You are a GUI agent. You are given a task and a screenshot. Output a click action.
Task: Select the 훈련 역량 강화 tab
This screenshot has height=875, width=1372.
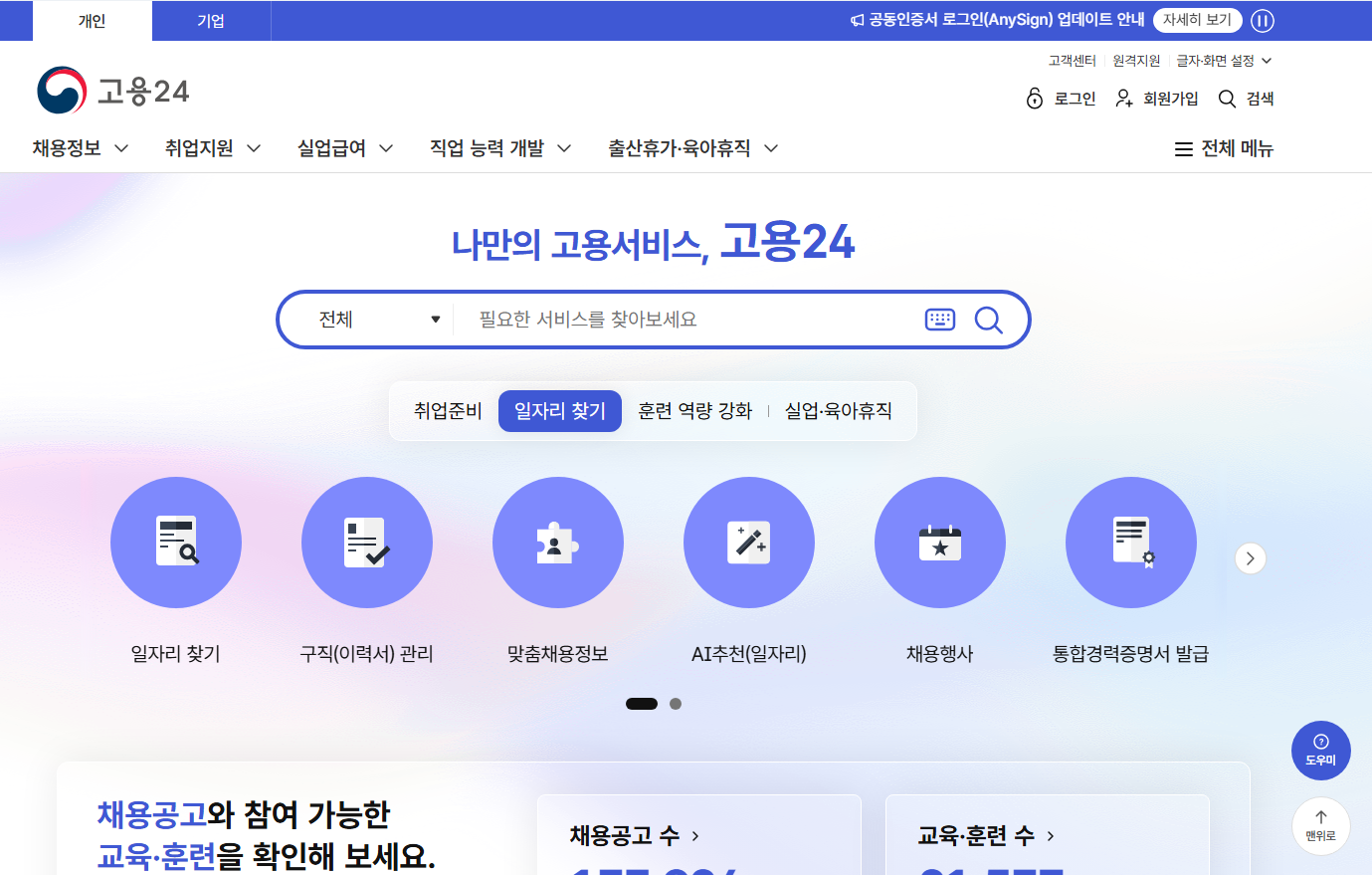tap(695, 411)
